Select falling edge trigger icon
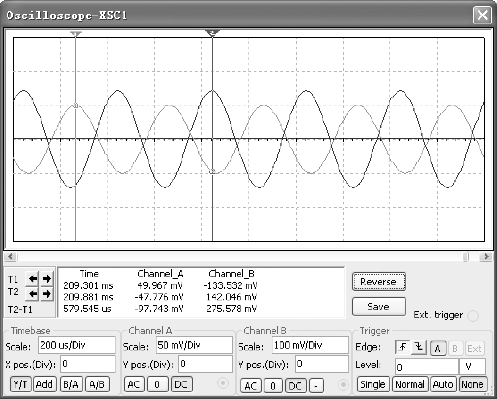This screenshot has height=399, width=497. point(419,348)
